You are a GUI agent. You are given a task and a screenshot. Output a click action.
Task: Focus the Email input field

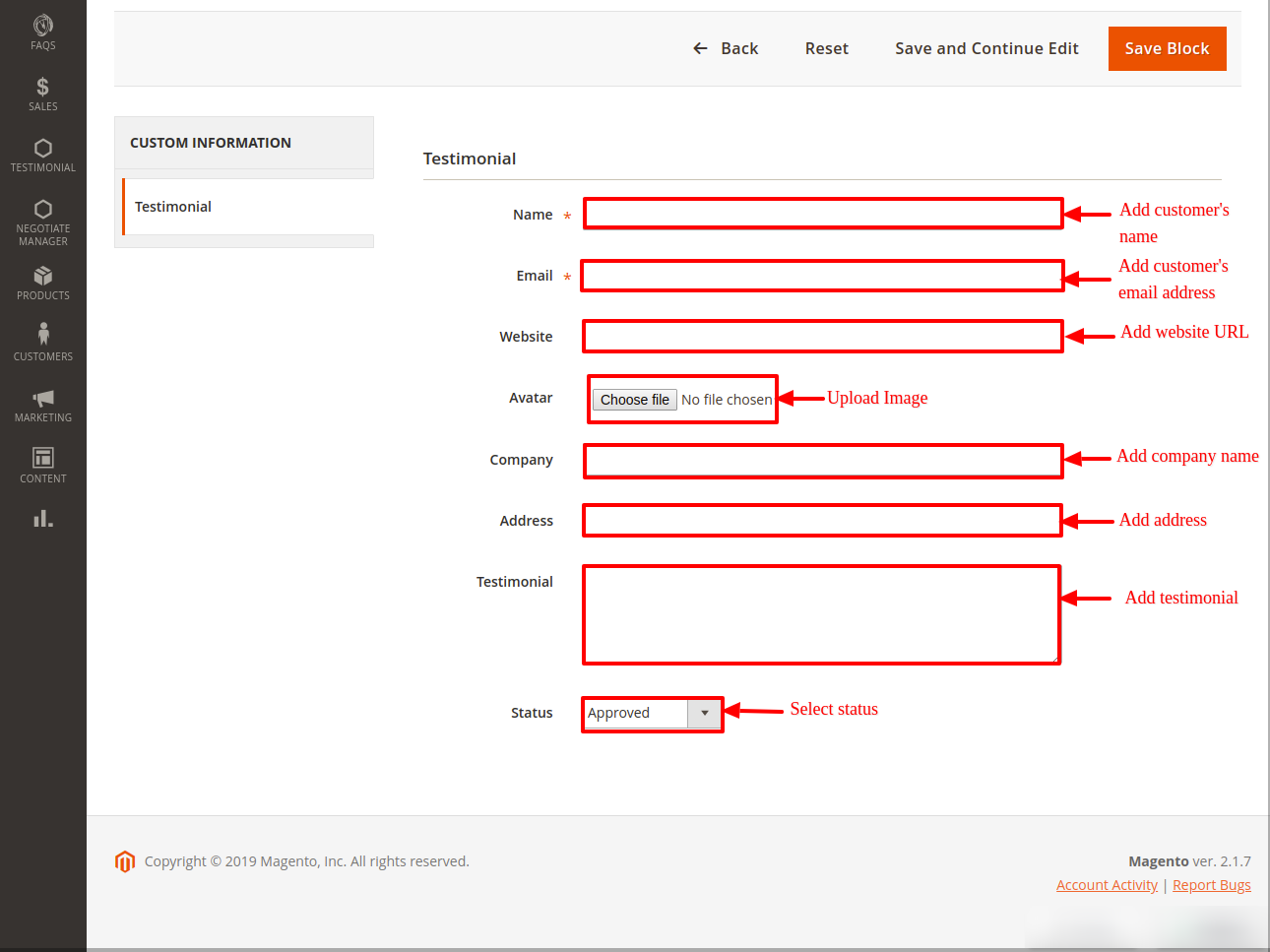(x=822, y=276)
